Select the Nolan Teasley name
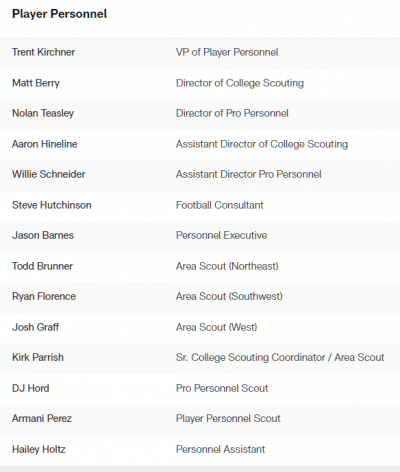Screen dimensions: 400x472 (x=43, y=113)
